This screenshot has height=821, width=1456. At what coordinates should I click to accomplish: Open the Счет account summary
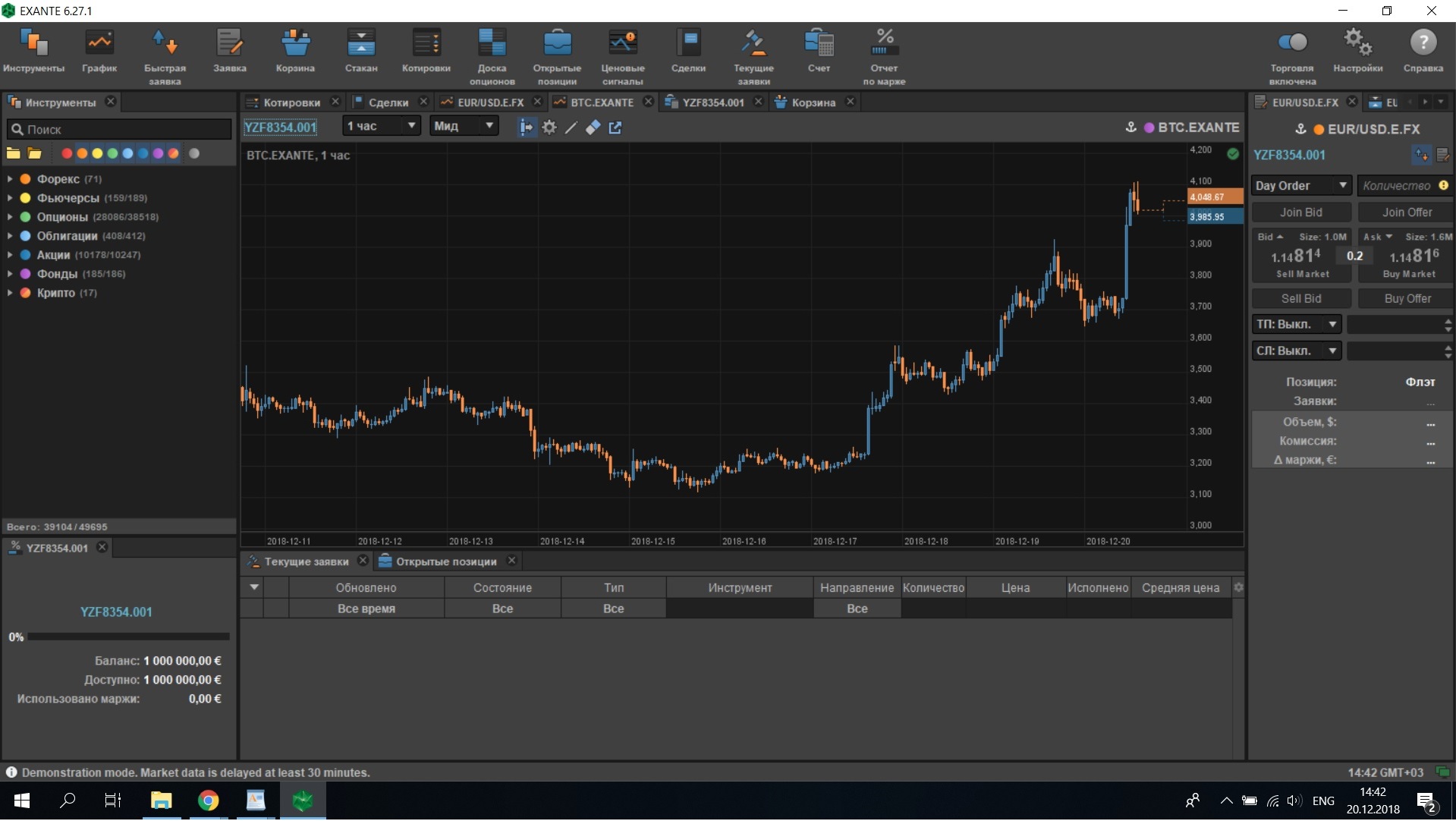pyautogui.click(x=819, y=52)
